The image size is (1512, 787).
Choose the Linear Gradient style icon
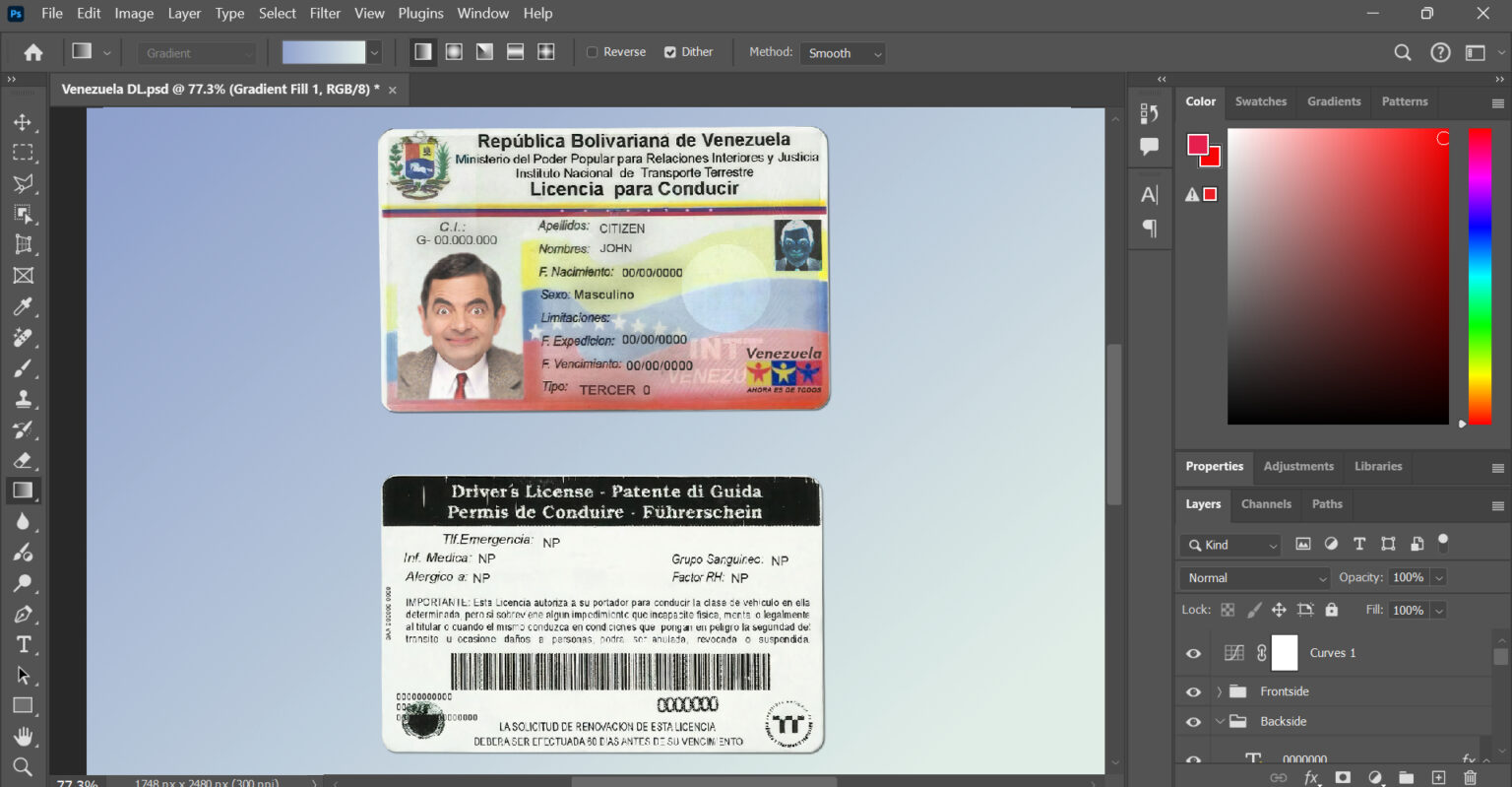423,52
